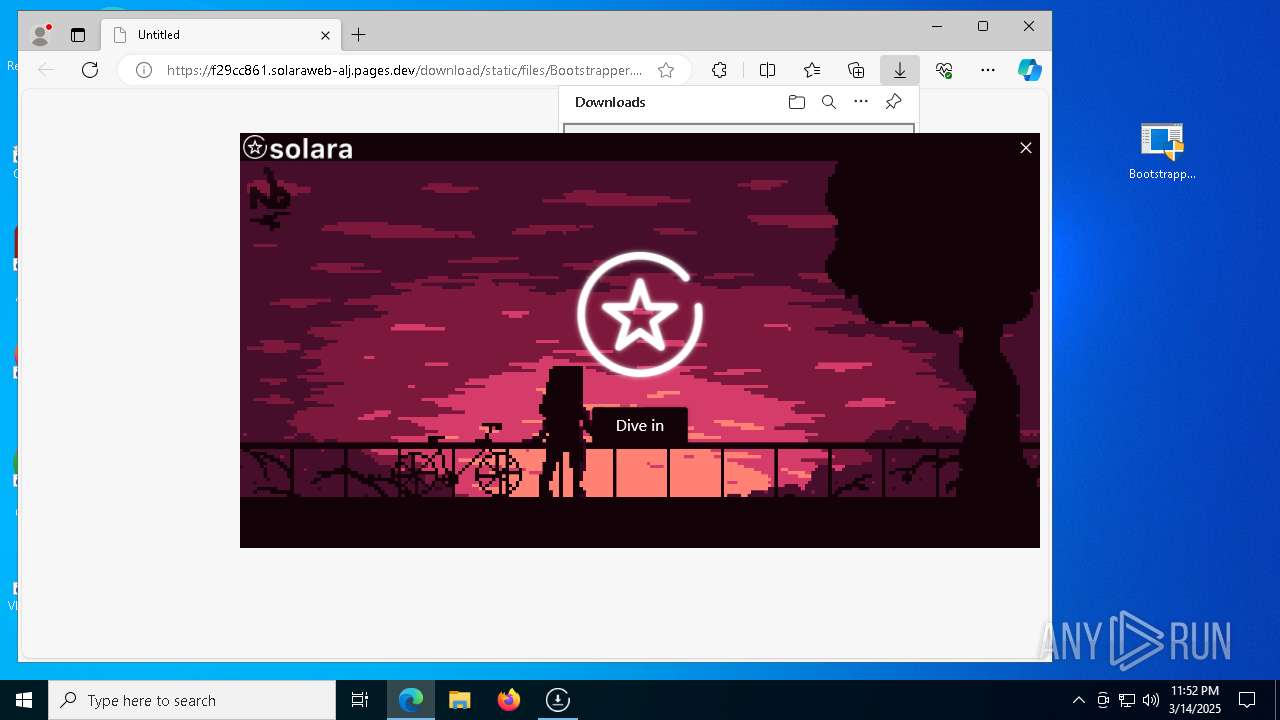The height and width of the screenshot is (720, 1280).
Task: Close the Solara splash window
Action: (1025, 148)
